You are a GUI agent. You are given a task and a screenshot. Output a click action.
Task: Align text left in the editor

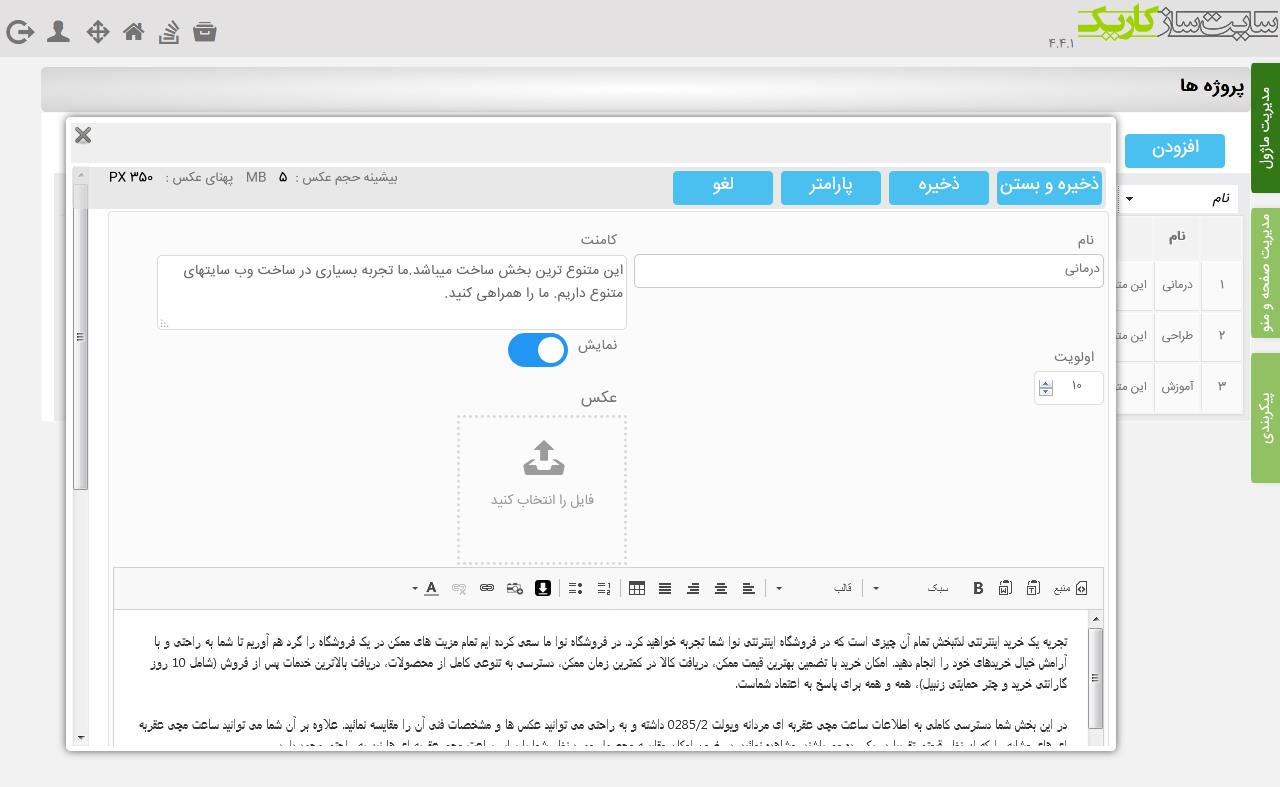coord(749,588)
